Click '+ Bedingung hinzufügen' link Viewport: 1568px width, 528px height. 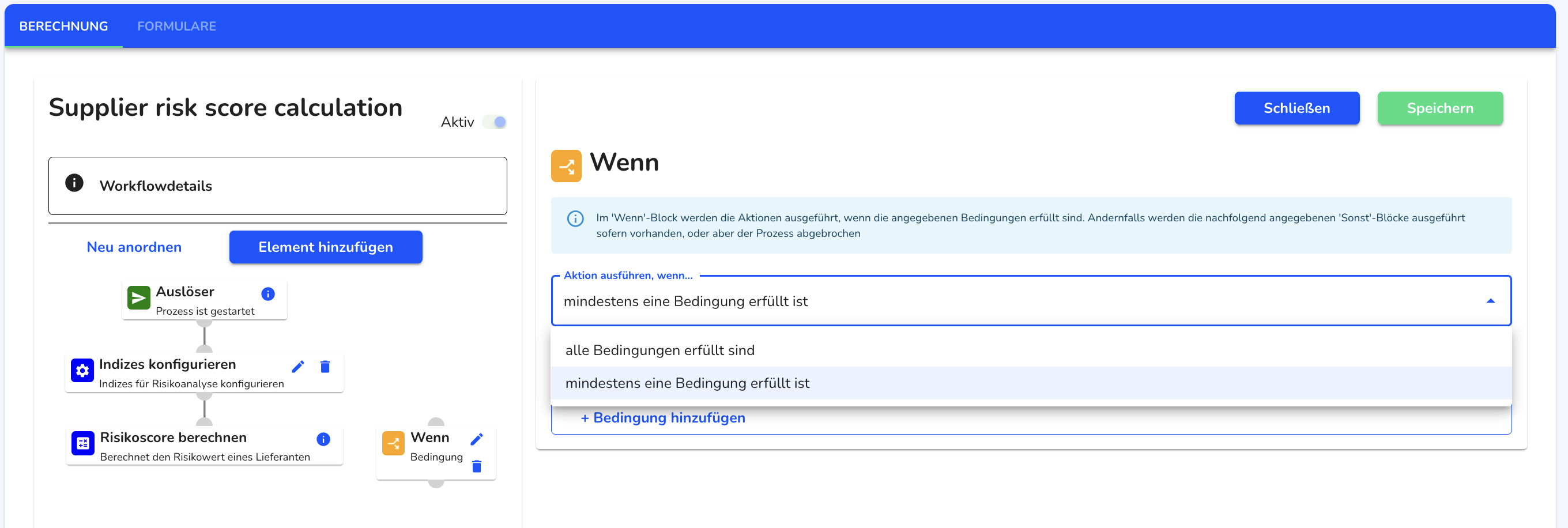click(662, 418)
